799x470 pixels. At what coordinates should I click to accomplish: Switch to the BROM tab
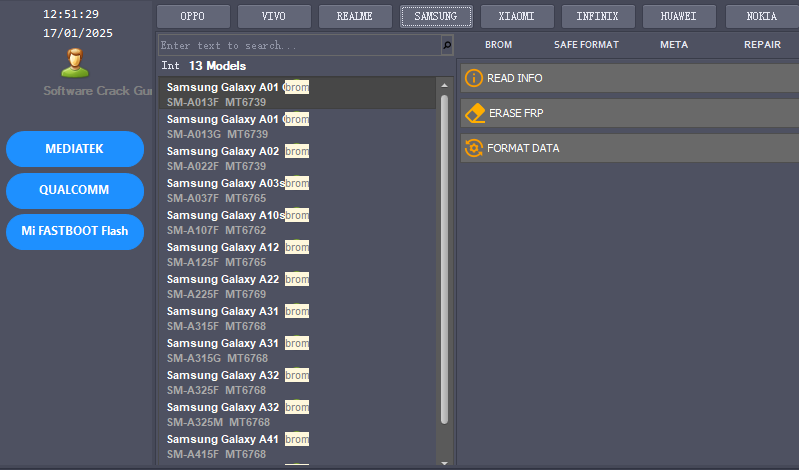[498, 45]
